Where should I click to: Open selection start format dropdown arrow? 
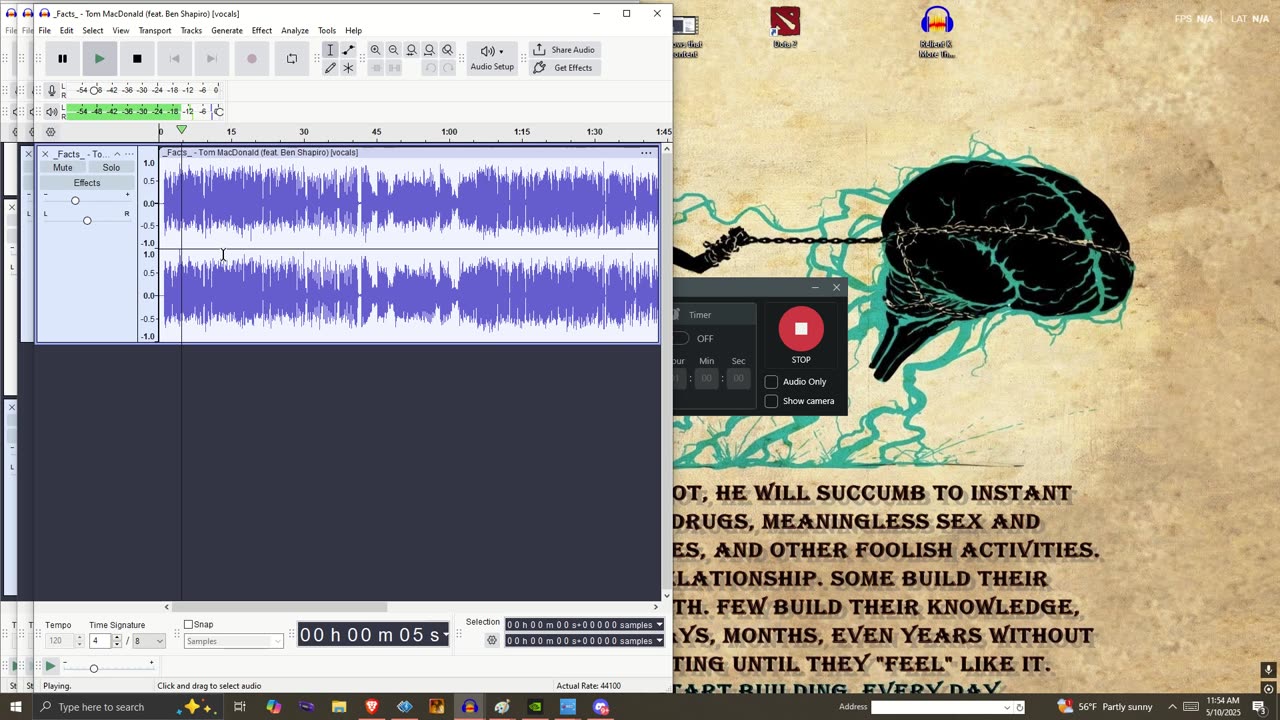coord(658,625)
